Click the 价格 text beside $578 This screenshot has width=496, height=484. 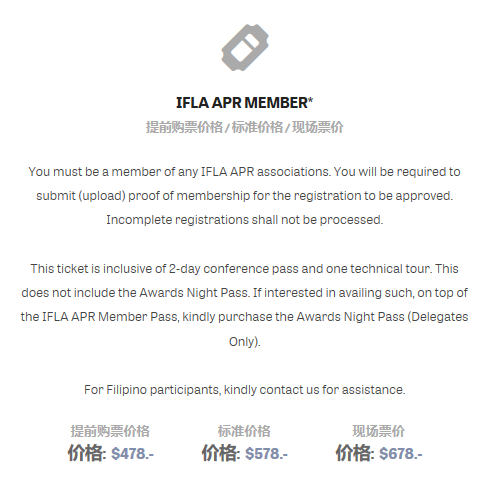(219, 453)
